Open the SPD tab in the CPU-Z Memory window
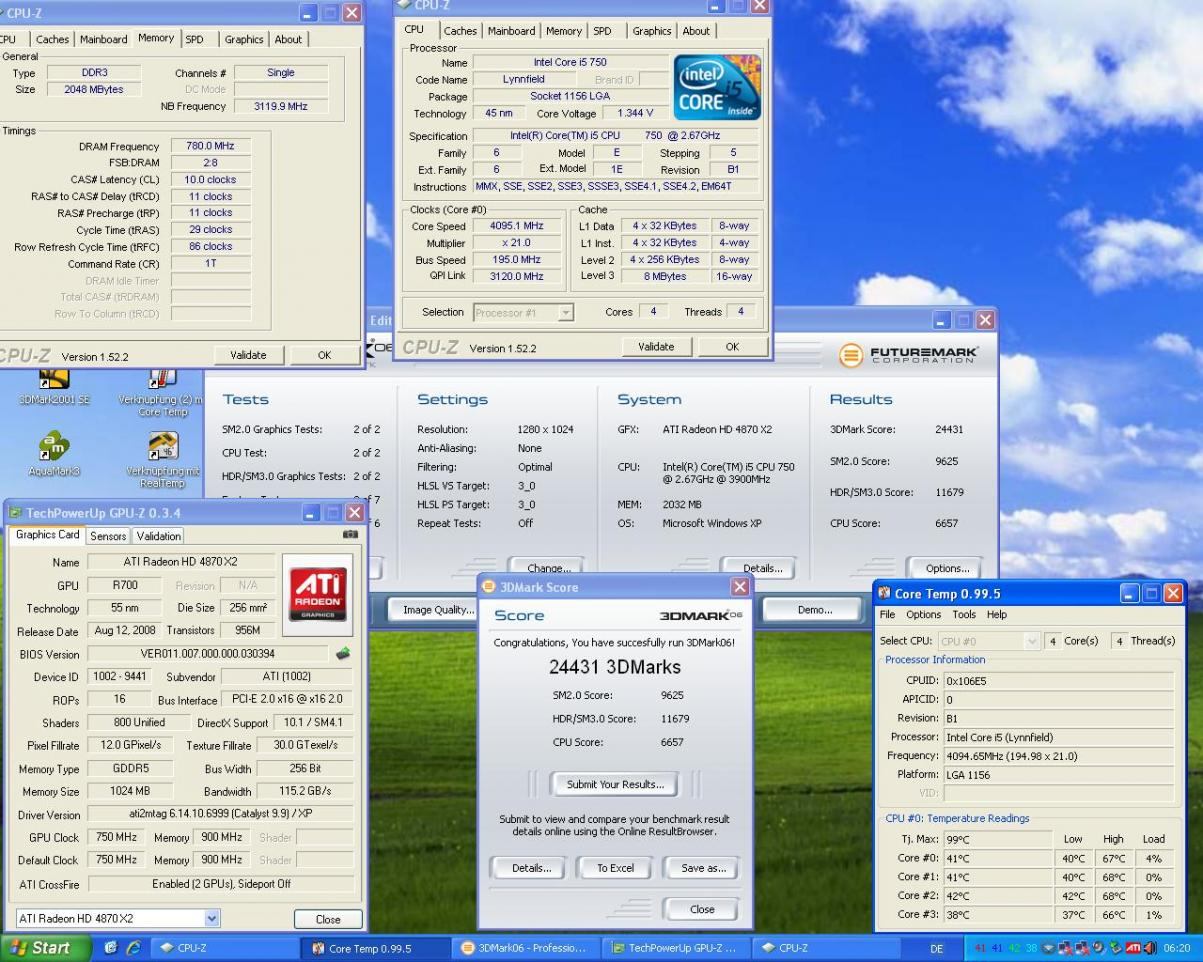Image resolution: width=1203 pixels, height=962 pixels. point(195,39)
